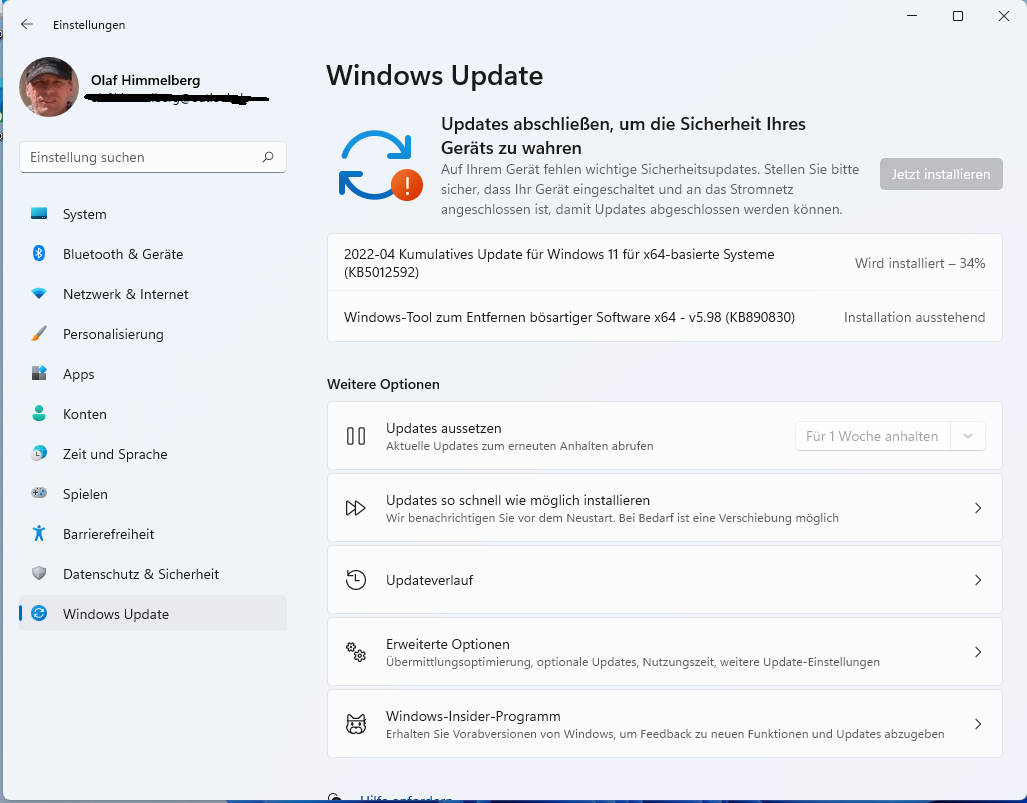Click the search magnifier icon
The height and width of the screenshot is (803, 1027).
point(268,157)
